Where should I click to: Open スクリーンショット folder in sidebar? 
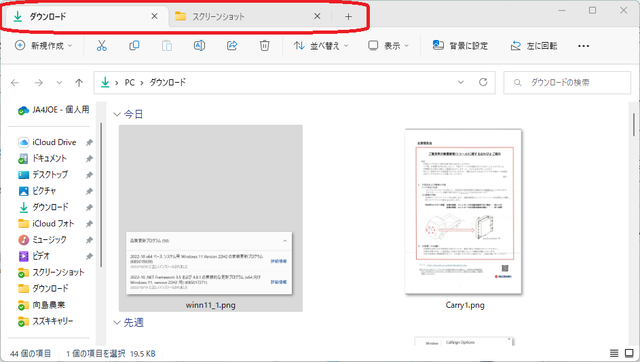(51, 272)
